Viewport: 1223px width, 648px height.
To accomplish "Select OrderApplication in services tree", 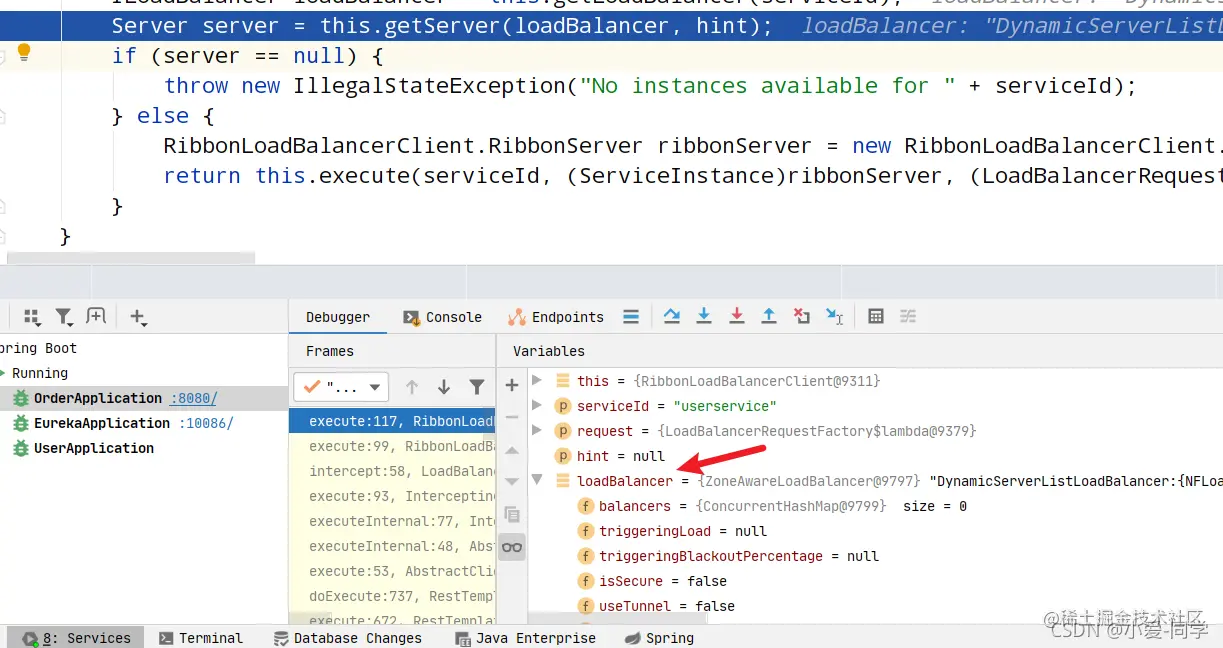I will 98,398.
